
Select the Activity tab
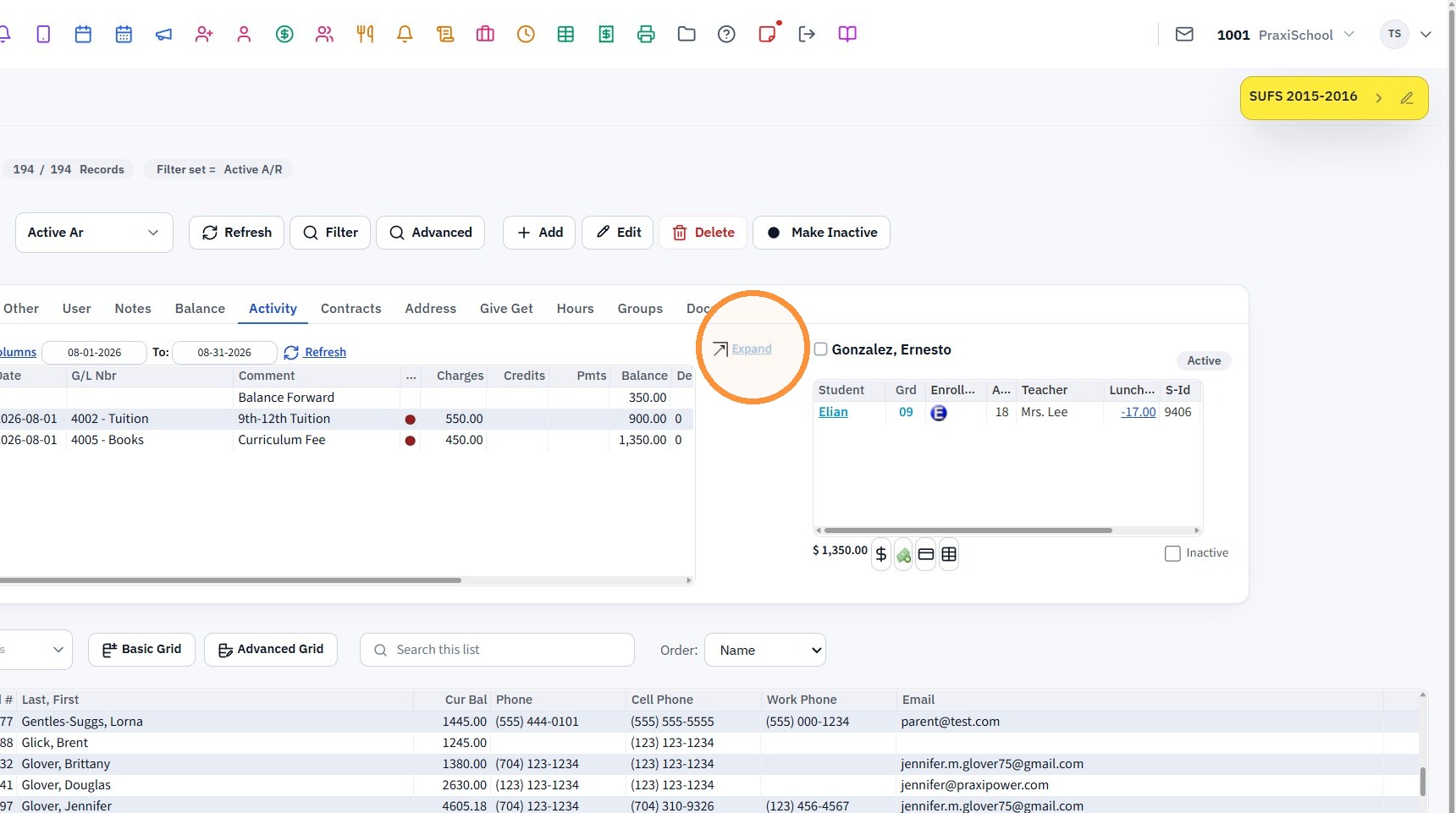coord(273,309)
